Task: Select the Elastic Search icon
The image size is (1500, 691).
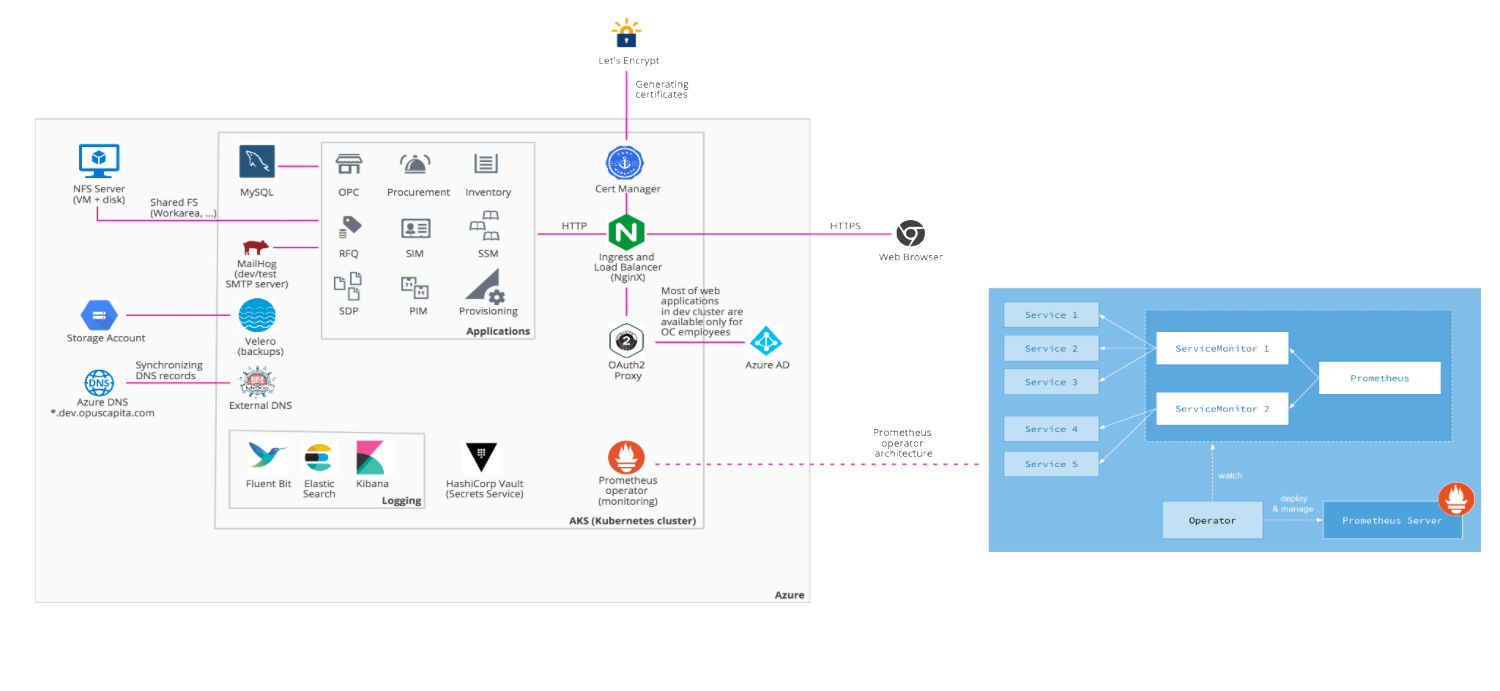Action: tap(319, 460)
